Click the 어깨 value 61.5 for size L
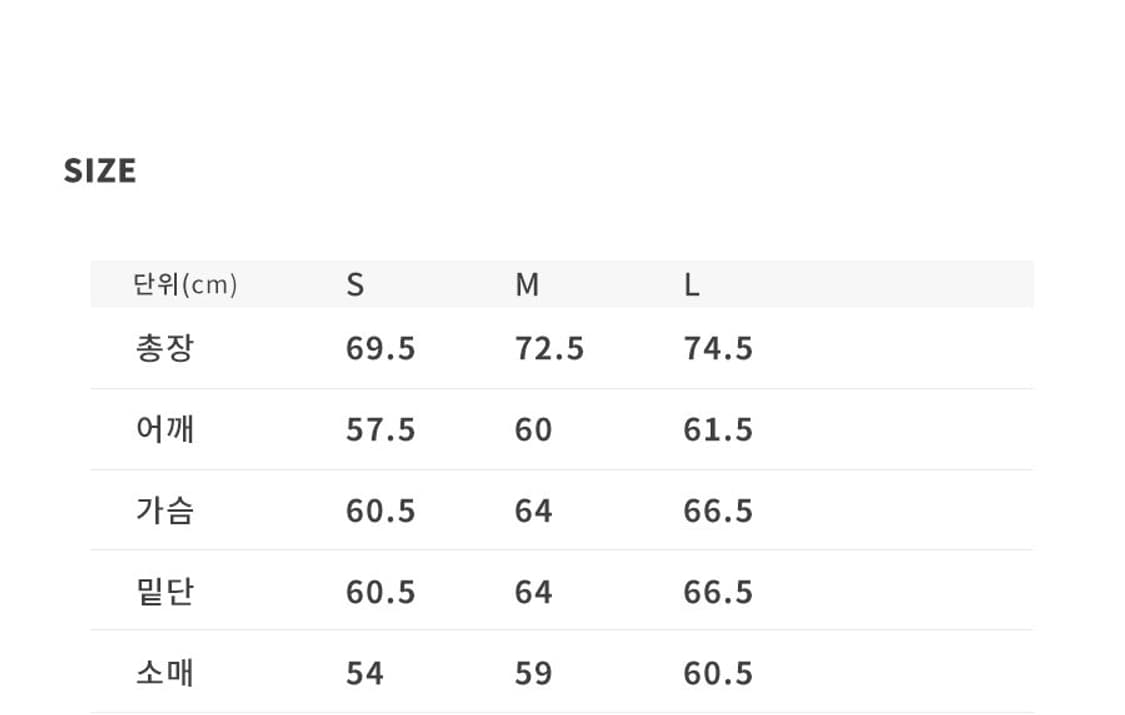 [718, 429]
